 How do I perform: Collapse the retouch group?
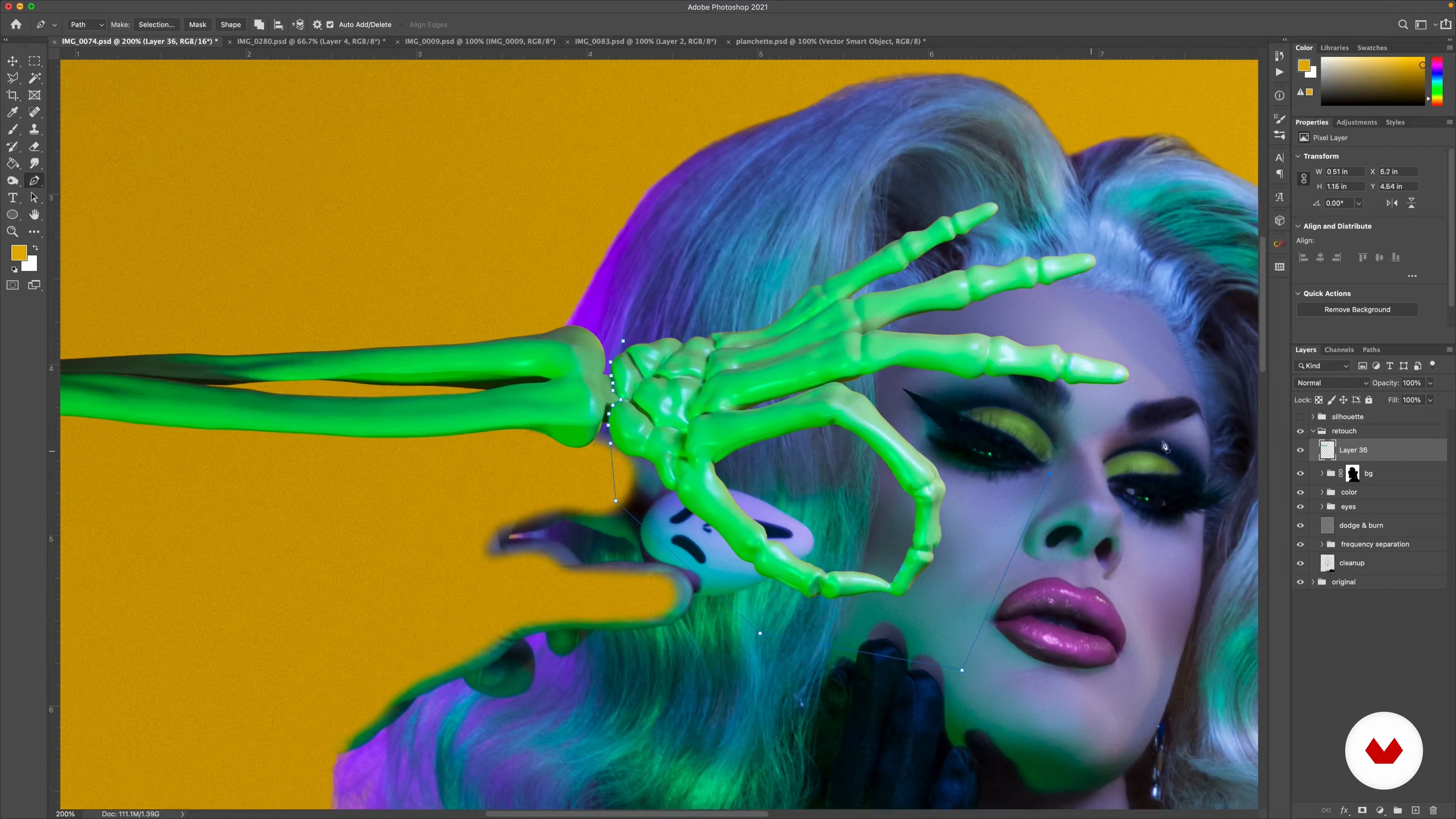(x=1312, y=431)
